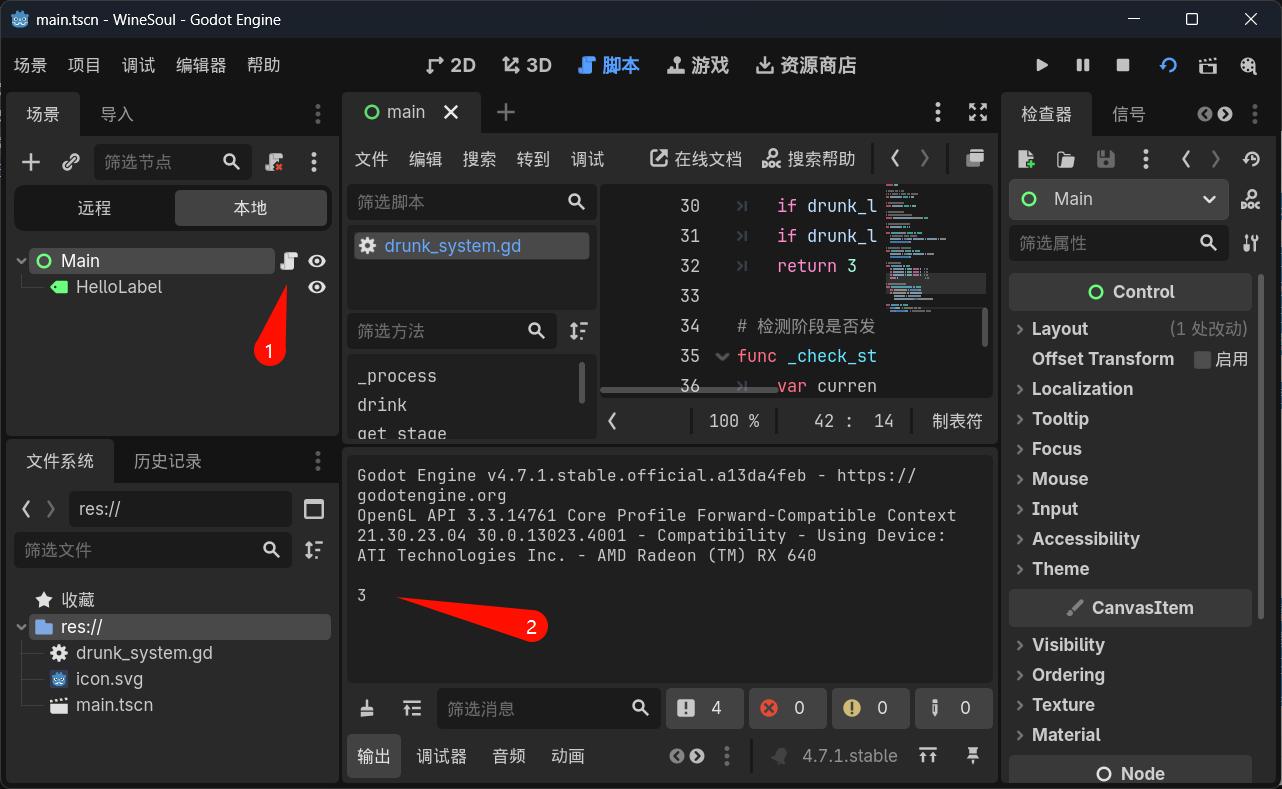Click the floating window icon beside 搜索帮助
This screenshot has width=1282, height=789.
975,158
